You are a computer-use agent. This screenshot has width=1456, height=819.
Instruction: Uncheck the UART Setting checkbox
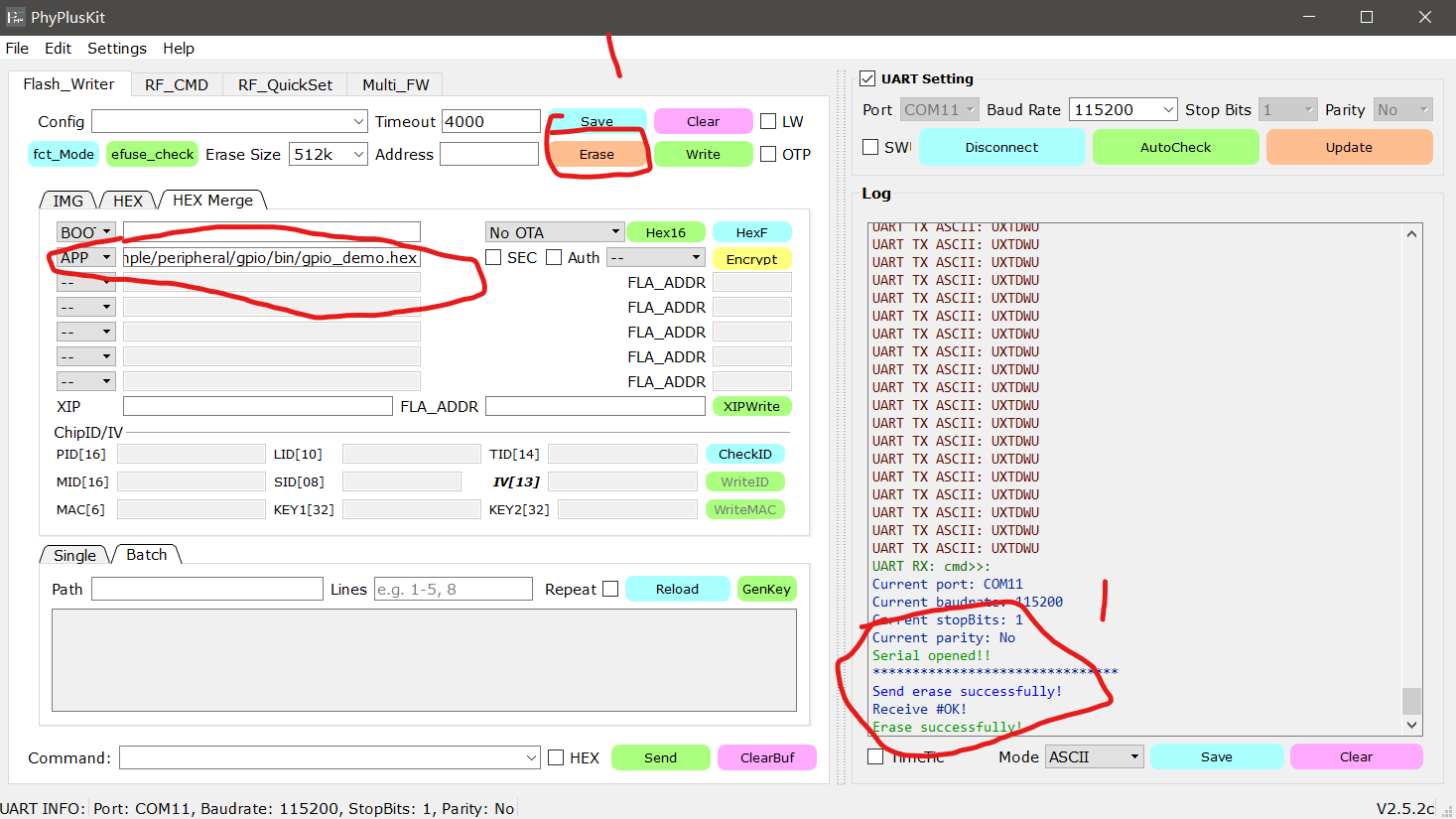click(867, 78)
